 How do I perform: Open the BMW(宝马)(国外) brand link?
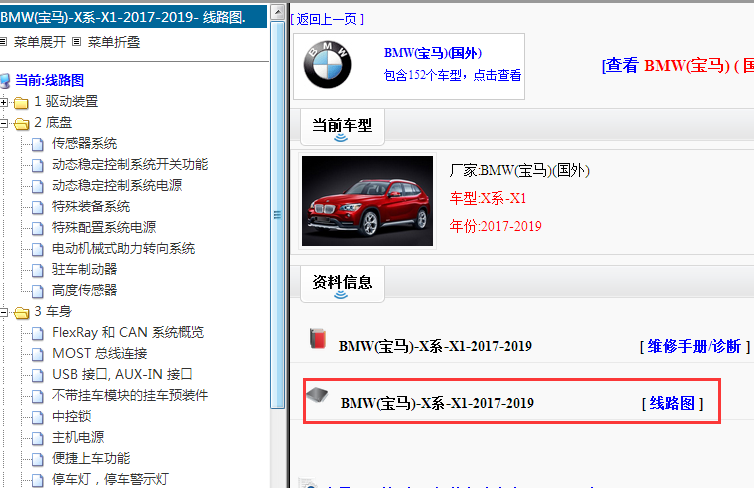[433, 53]
